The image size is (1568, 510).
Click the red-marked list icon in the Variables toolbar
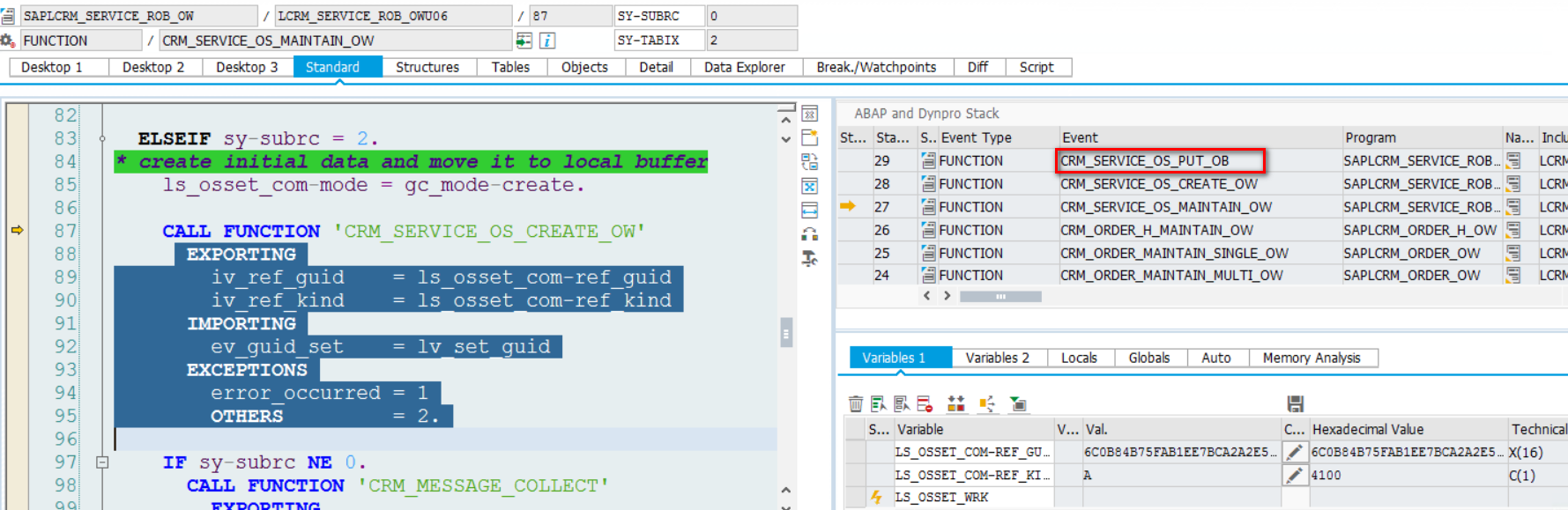[924, 403]
